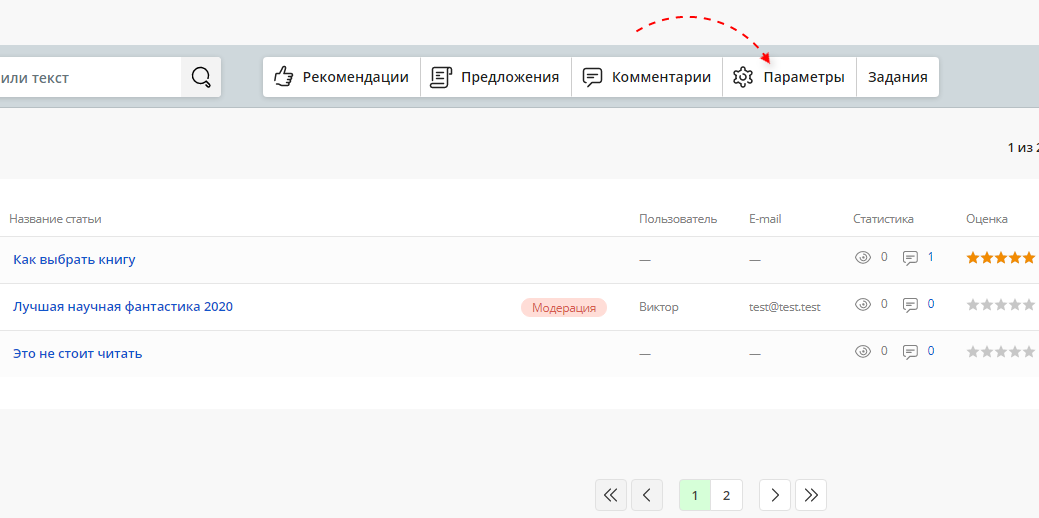Click the comments icon for Лучшая научная фантастика 2020
The width and height of the screenshot is (1039, 518).
pyautogui.click(x=910, y=305)
